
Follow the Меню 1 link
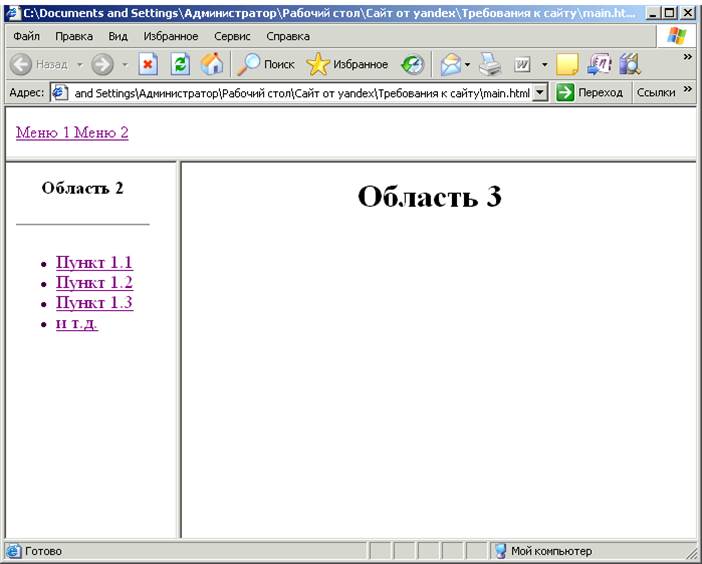coord(42,133)
